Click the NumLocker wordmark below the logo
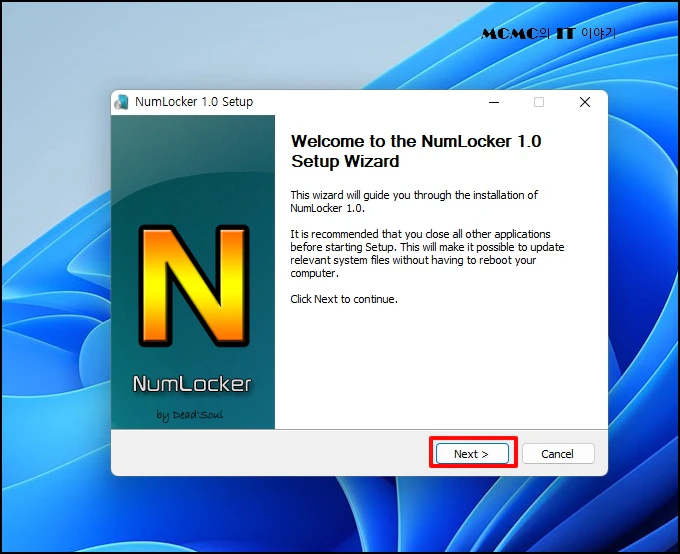This screenshot has height=554, width=680. tap(192, 384)
